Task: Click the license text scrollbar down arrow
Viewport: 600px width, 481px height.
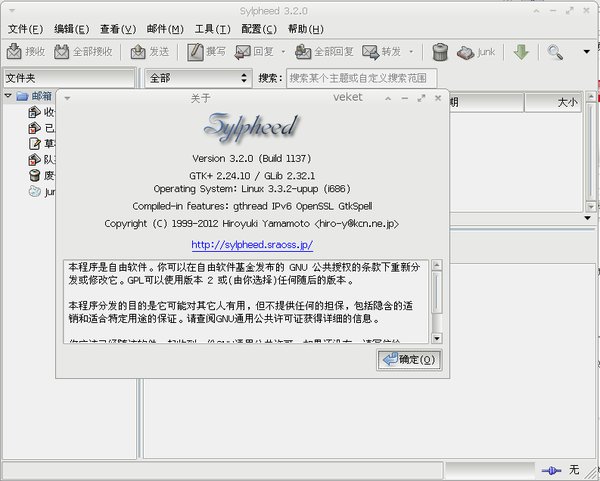Action: [437, 338]
